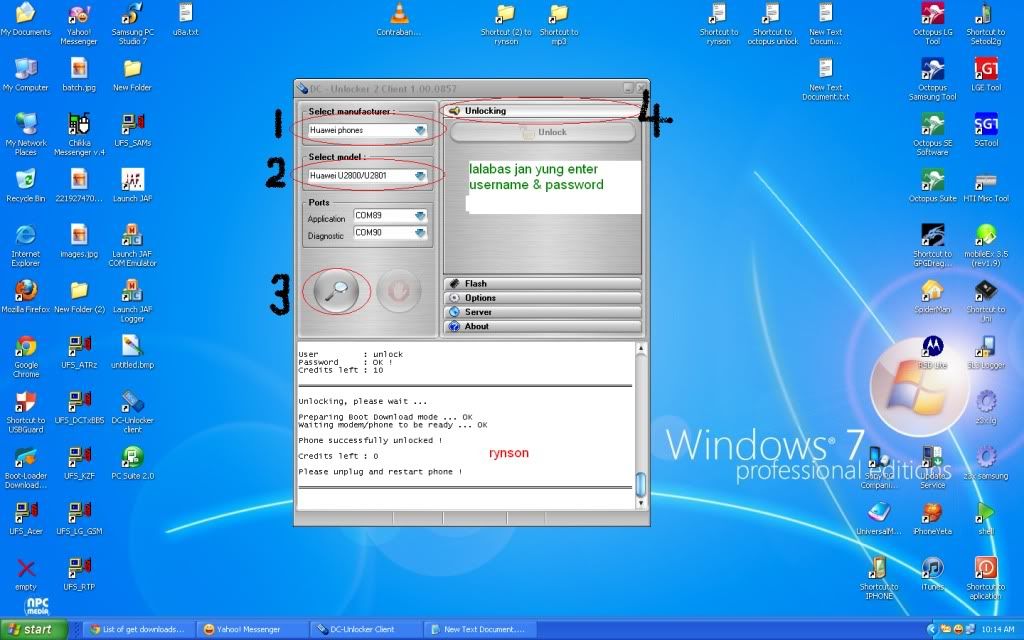Viewport: 1024px width, 640px height.
Task: Select the Samsung PC Studio 7 desktop icon
Action: pyautogui.click(x=133, y=25)
